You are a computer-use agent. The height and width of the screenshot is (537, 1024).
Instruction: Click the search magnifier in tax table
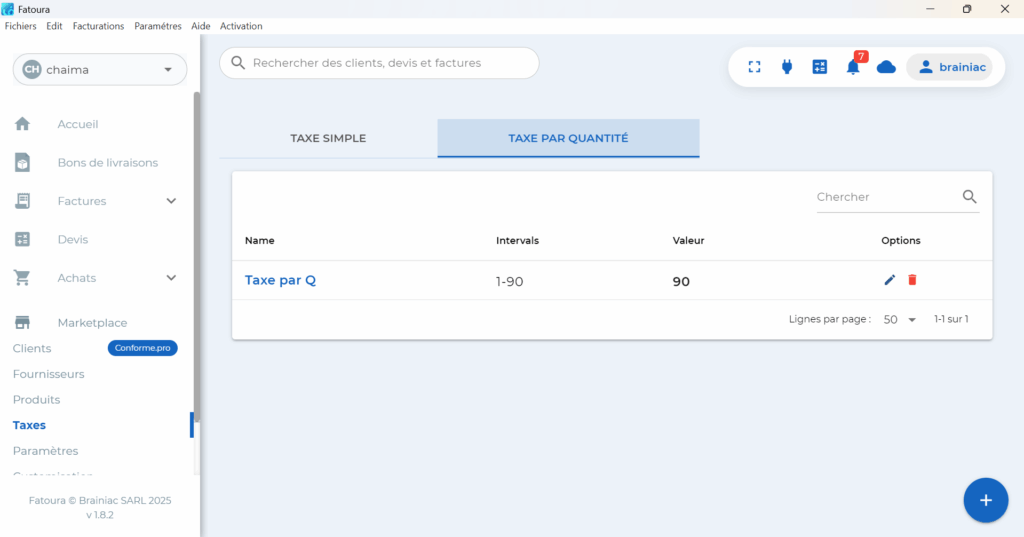click(969, 197)
